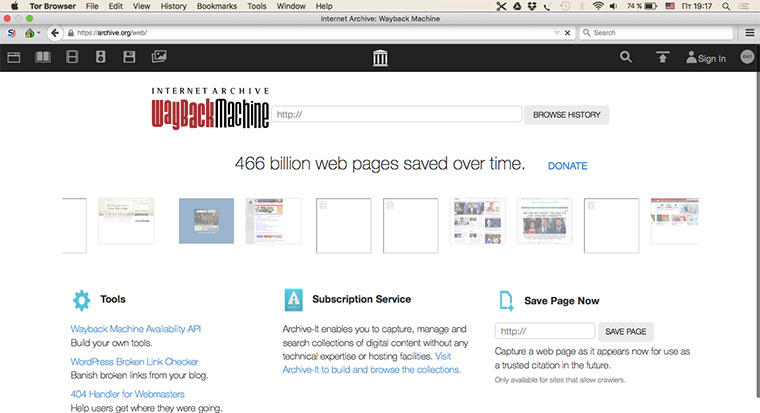This screenshot has height=413, width=760.
Task: Click the S extension icon in browser toolbar
Action: [12, 33]
